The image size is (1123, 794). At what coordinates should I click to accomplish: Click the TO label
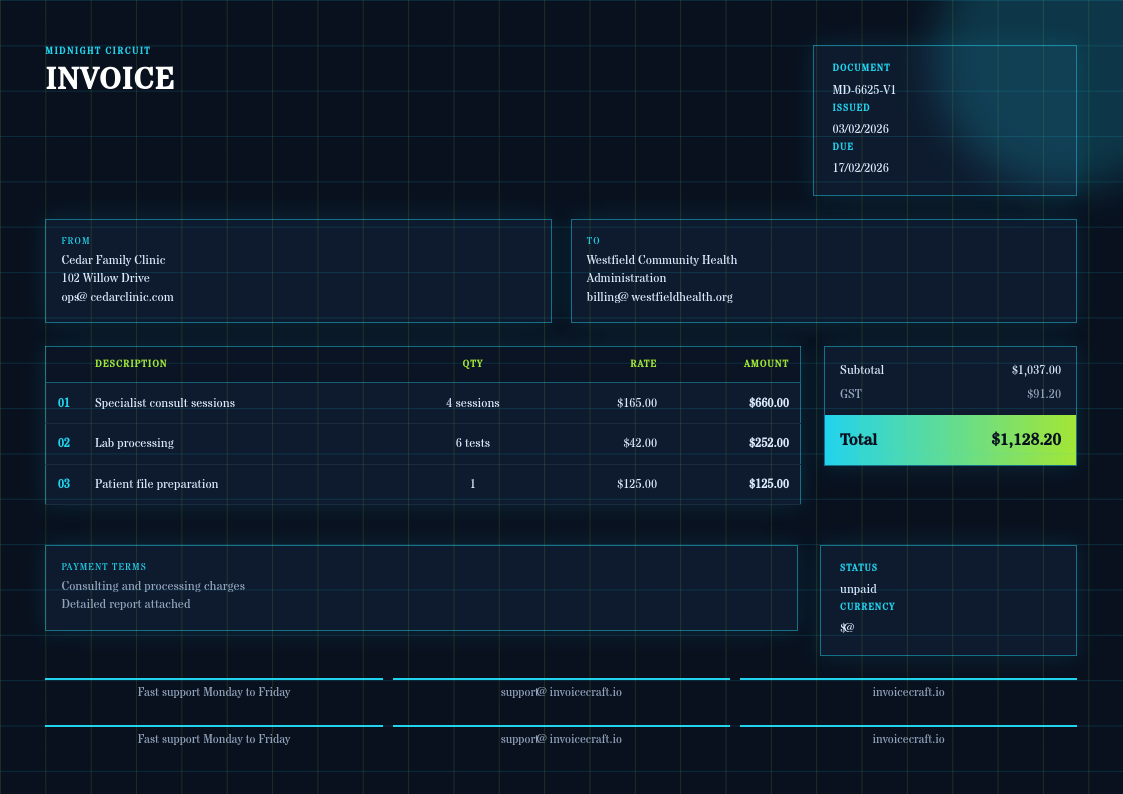(x=593, y=241)
